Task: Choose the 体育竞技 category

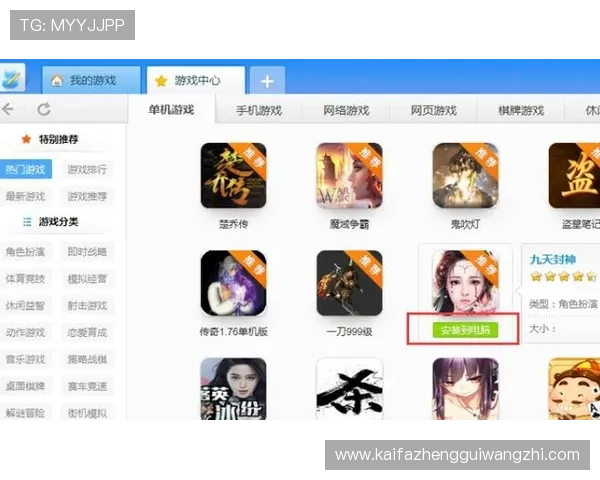Action: (x=25, y=279)
